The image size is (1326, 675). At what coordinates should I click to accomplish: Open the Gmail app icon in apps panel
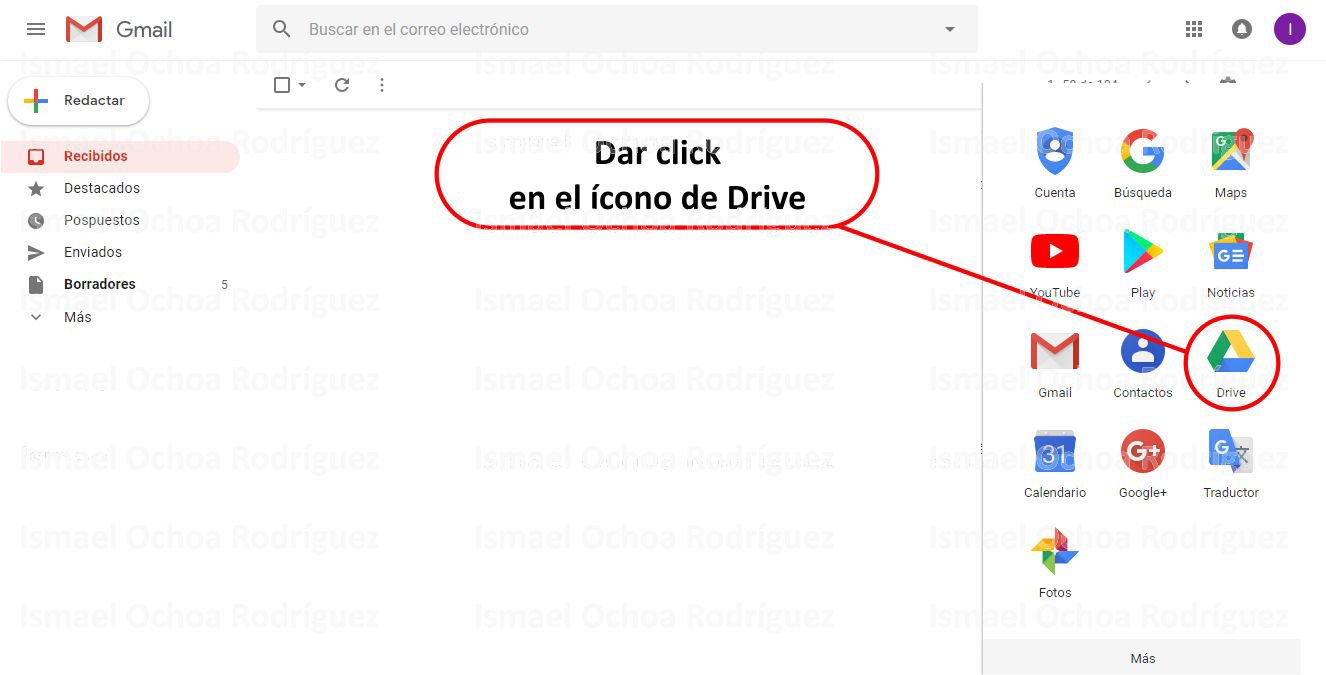[1055, 352]
